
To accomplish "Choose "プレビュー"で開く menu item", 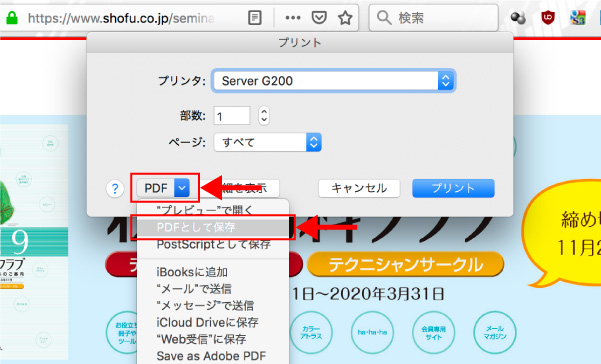I will (213, 210).
